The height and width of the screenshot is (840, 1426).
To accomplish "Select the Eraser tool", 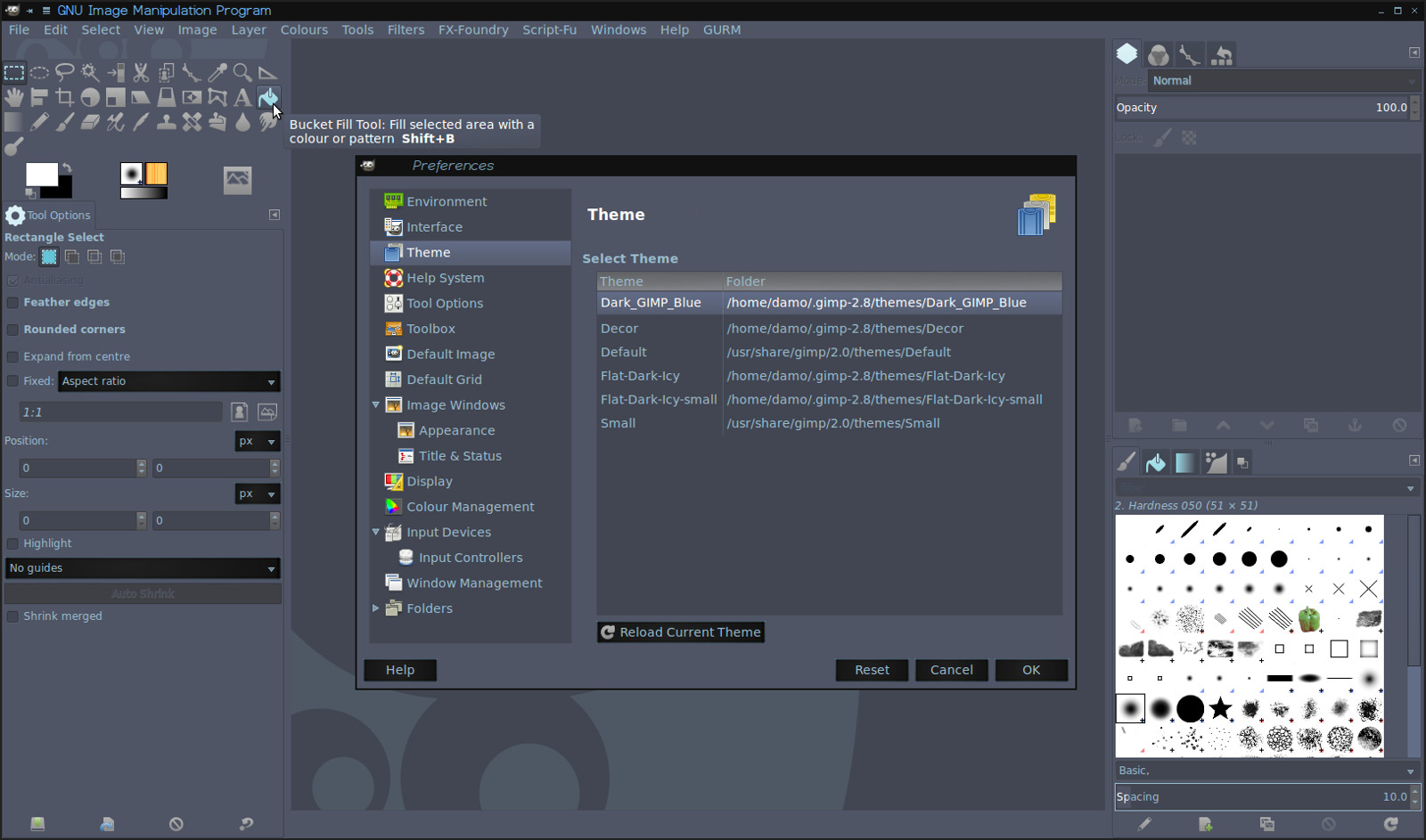I will (89, 122).
